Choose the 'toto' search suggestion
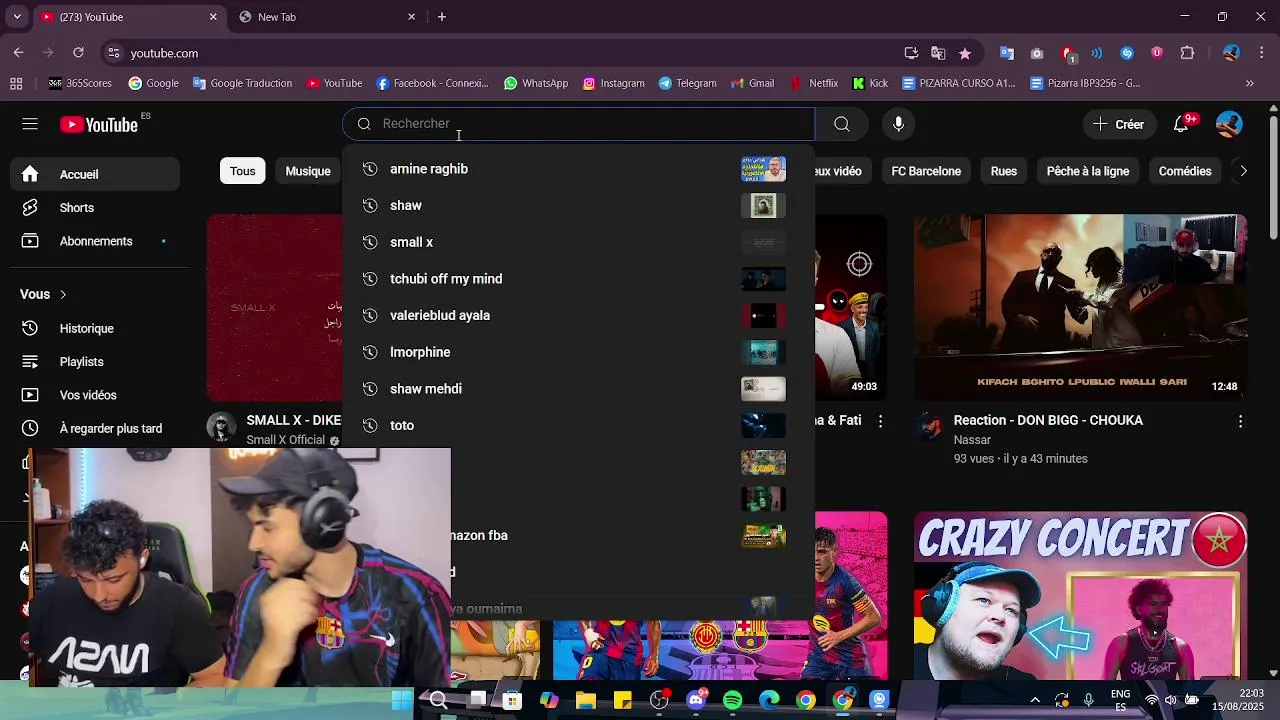The width and height of the screenshot is (1280, 720). click(x=579, y=426)
